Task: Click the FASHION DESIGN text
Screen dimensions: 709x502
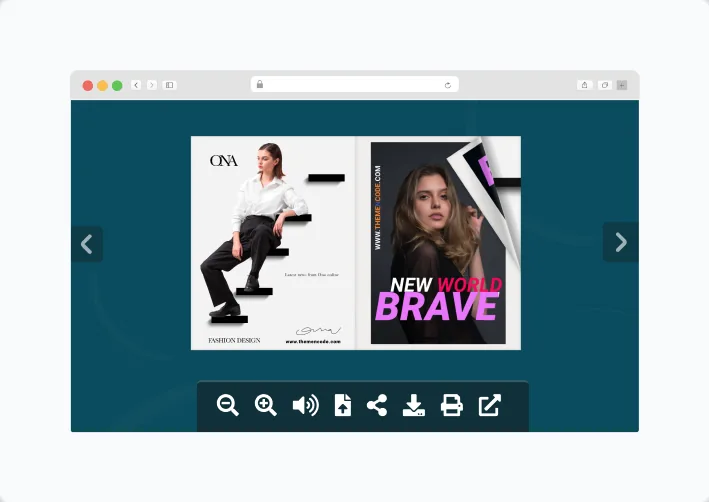Action: (234, 340)
